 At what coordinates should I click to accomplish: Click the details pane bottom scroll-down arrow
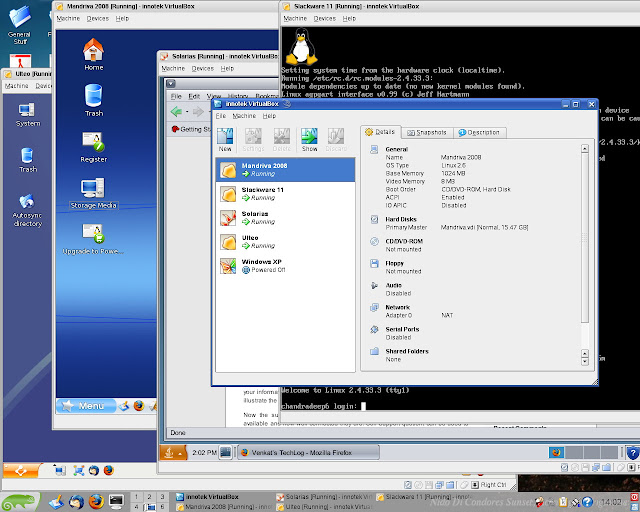pos(584,361)
